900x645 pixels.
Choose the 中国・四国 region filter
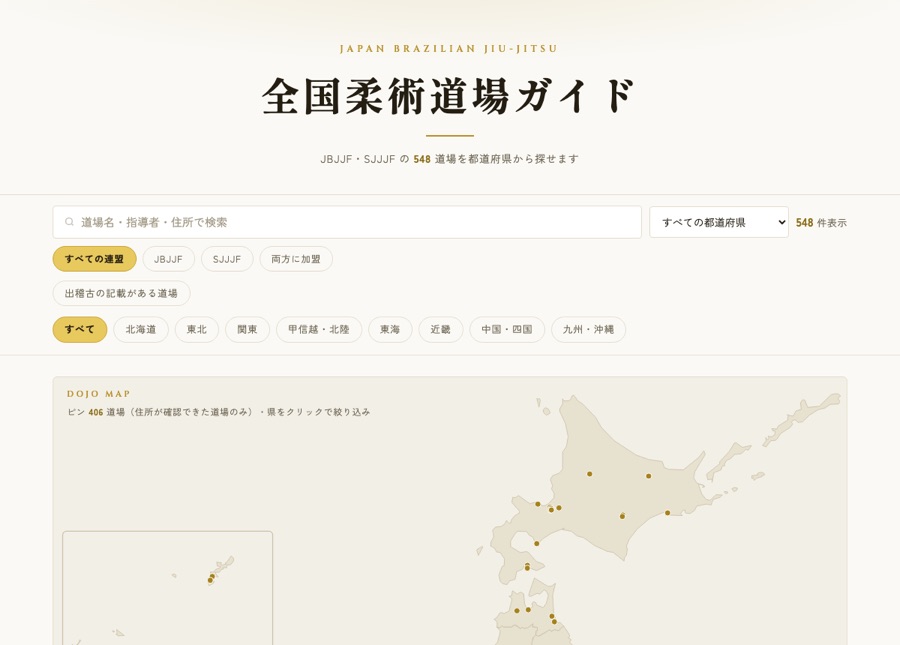507,329
